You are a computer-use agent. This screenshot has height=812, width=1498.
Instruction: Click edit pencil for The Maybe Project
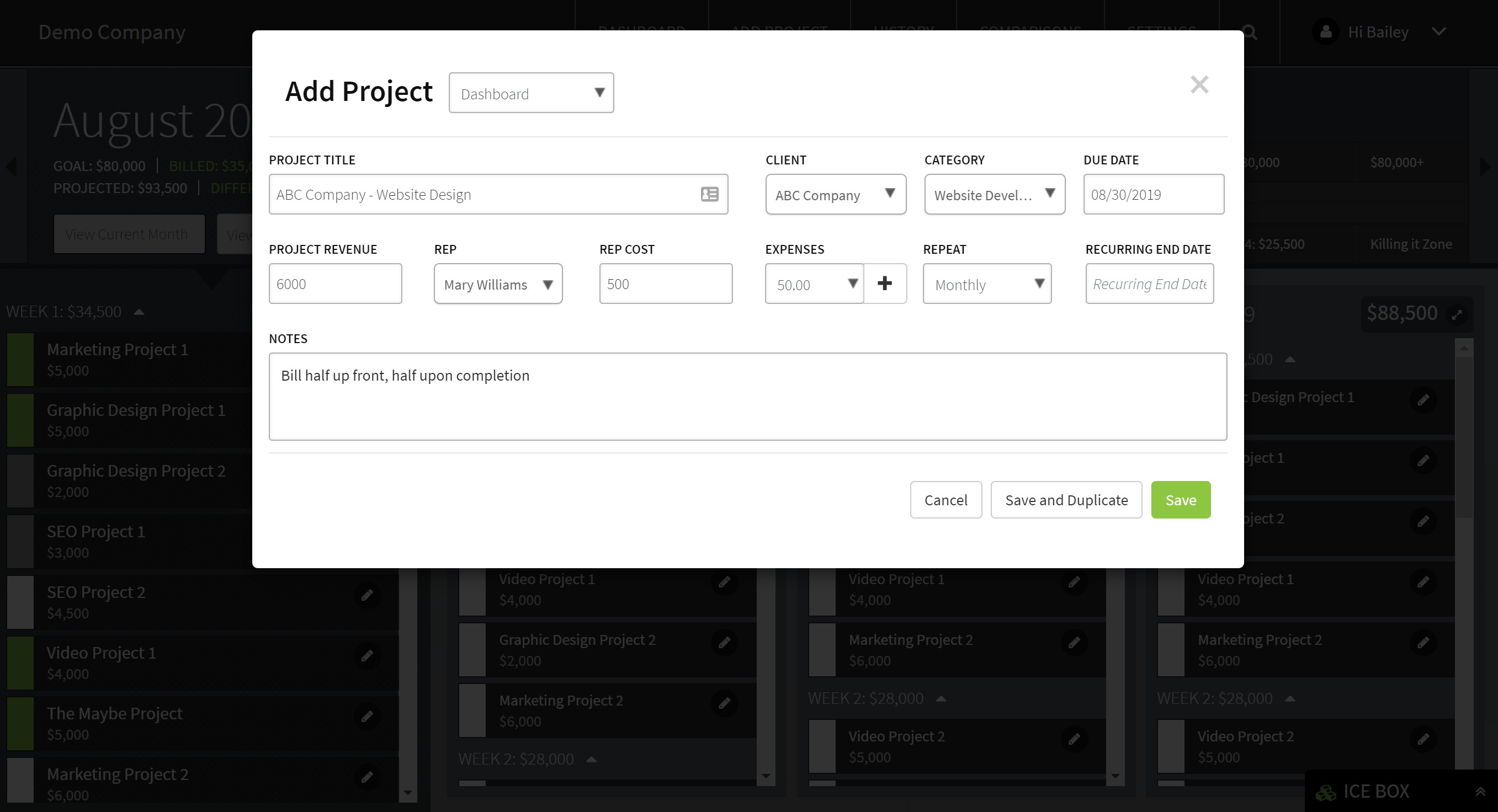(367, 716)
